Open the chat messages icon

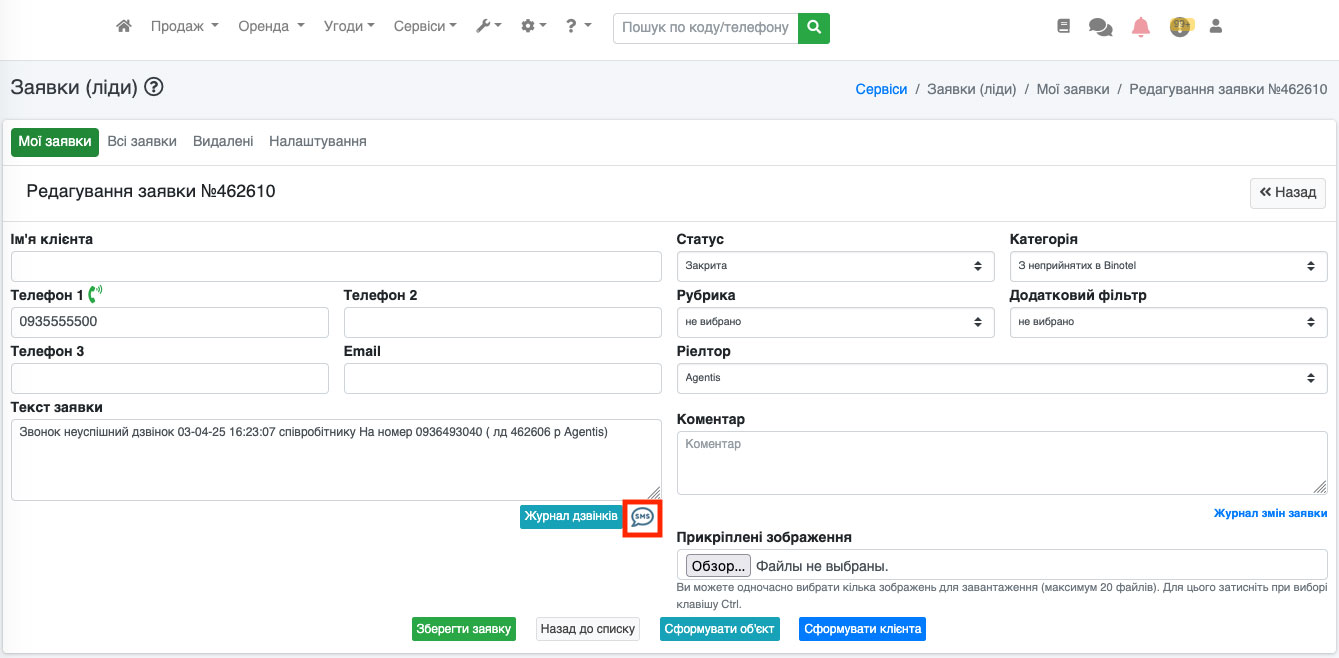click(1100, 27)
